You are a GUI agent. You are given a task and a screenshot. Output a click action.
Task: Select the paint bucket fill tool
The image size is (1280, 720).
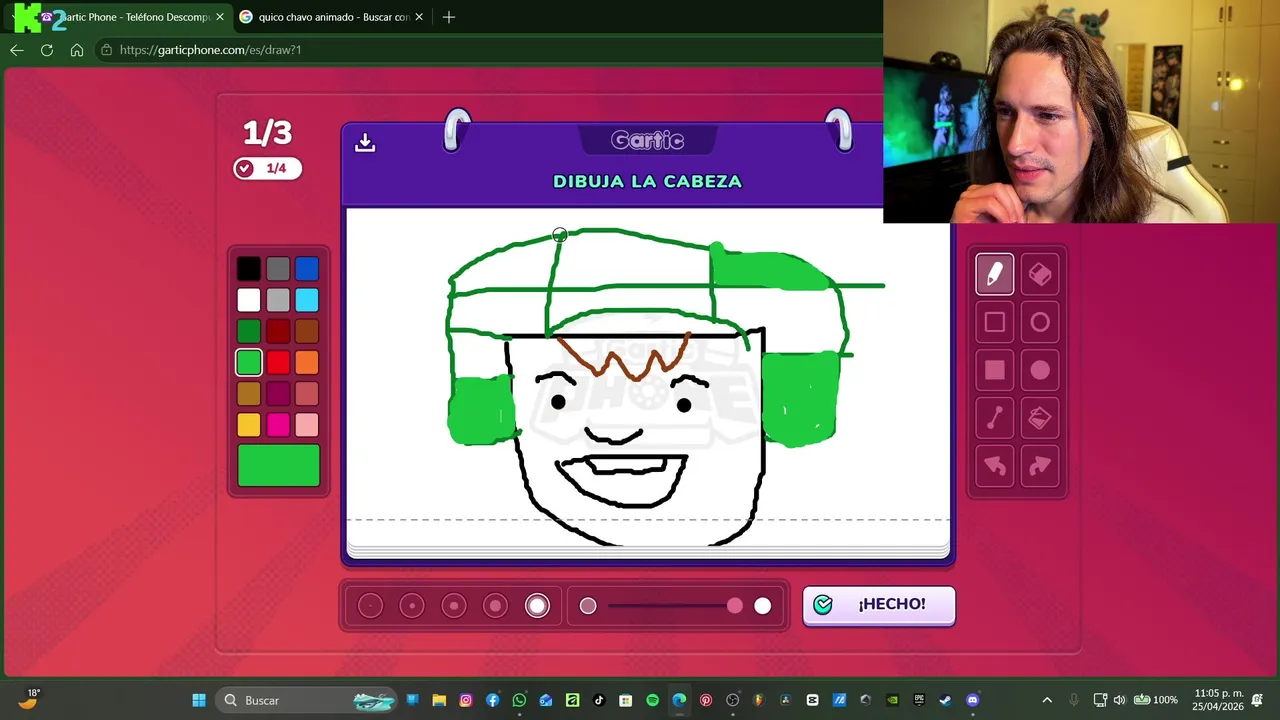pyautogui.click(x=1040, y=418)
